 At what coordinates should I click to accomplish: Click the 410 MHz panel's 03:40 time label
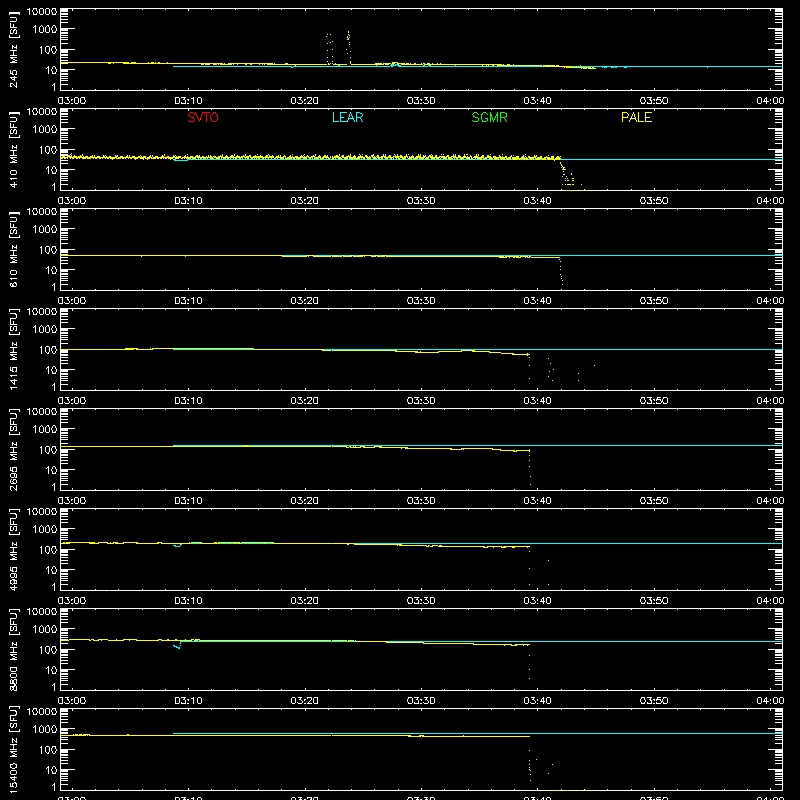pos(537,201)
